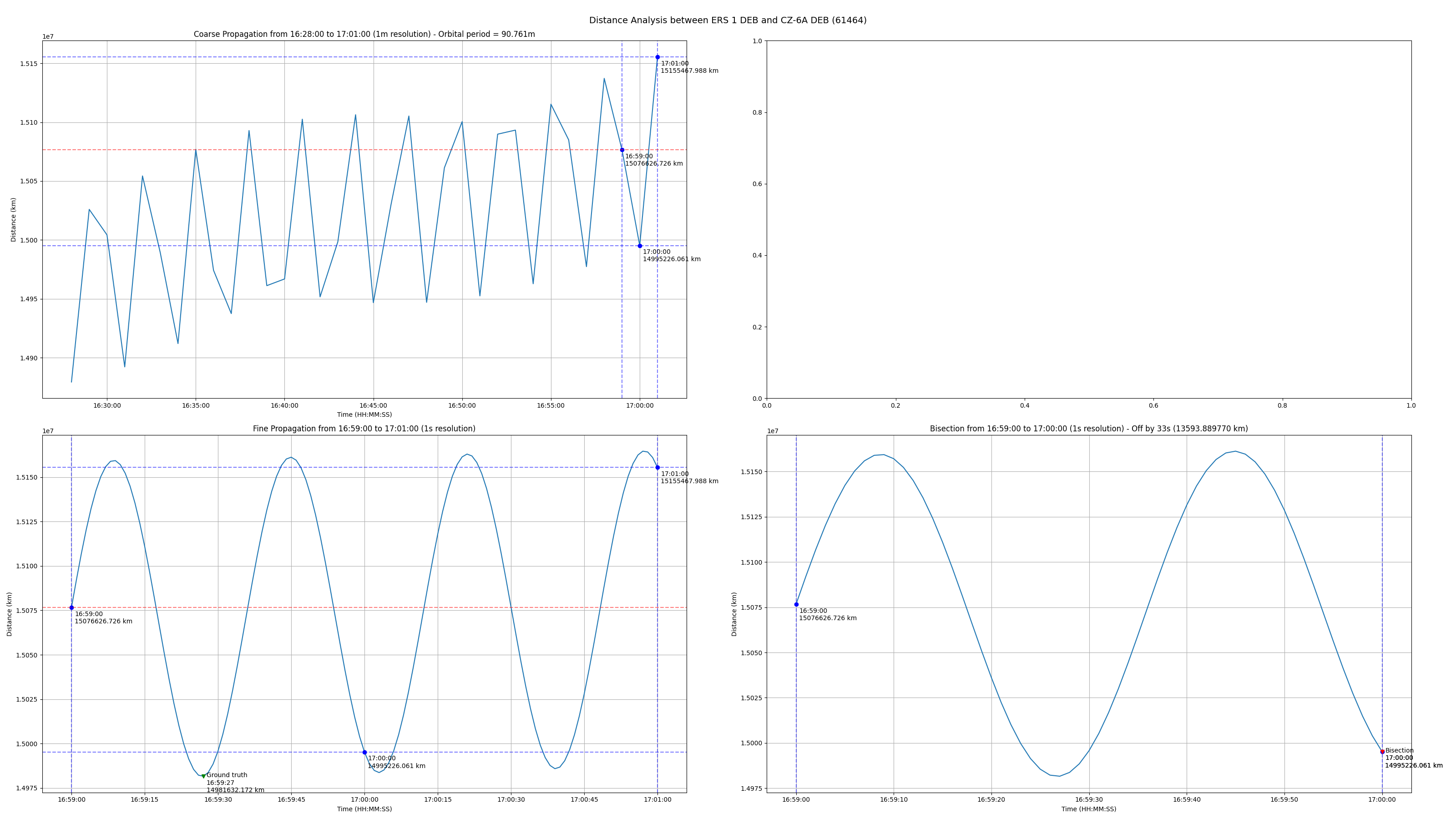Image resolution: width=1456 pixels, height=819 pixels.
Task: Click the green Ground truth triangle marker
Action: pyautogui.click(x=203, y=776)
